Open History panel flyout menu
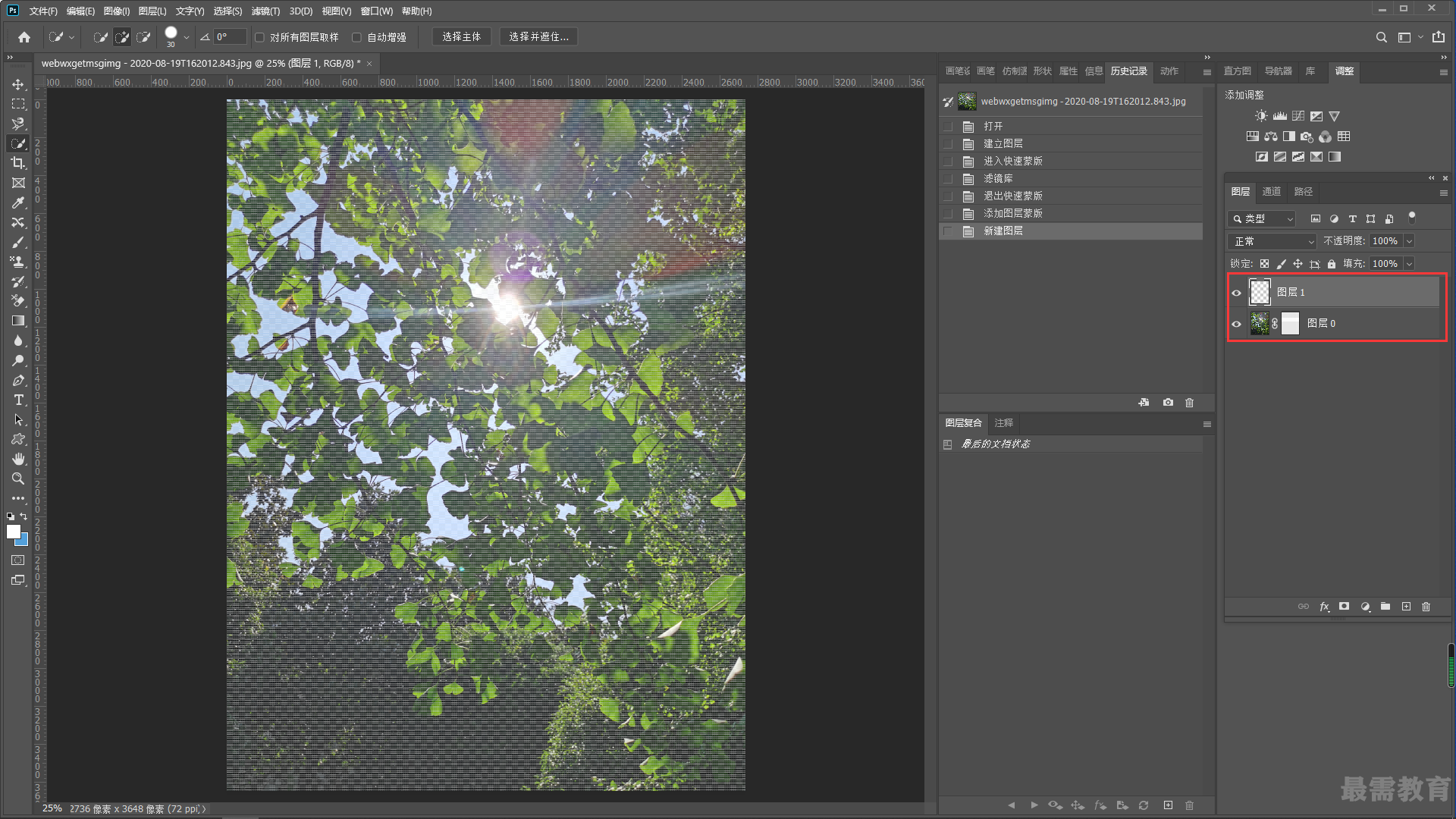 (1207, 72)
